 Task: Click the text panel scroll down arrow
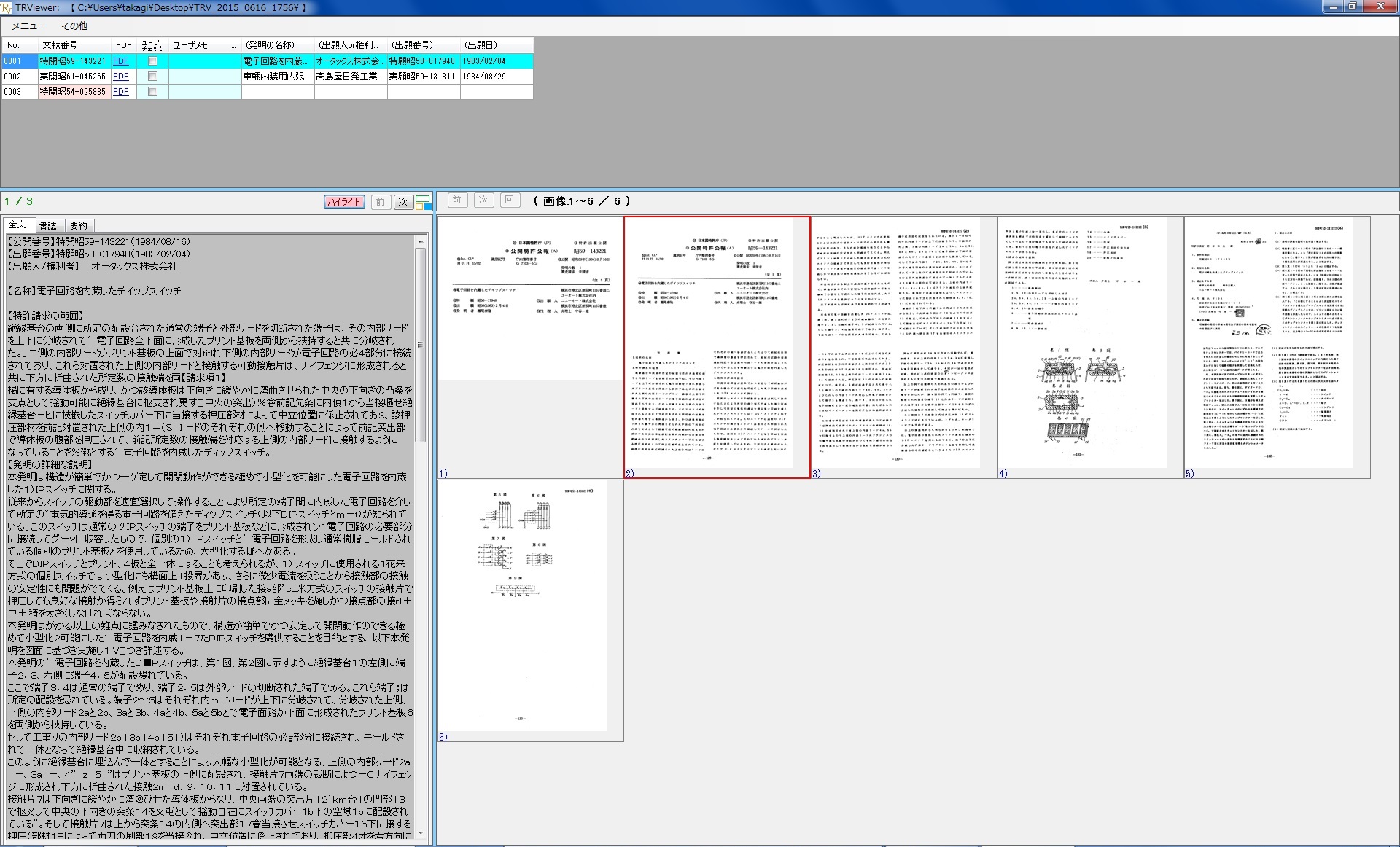[421, 834]
